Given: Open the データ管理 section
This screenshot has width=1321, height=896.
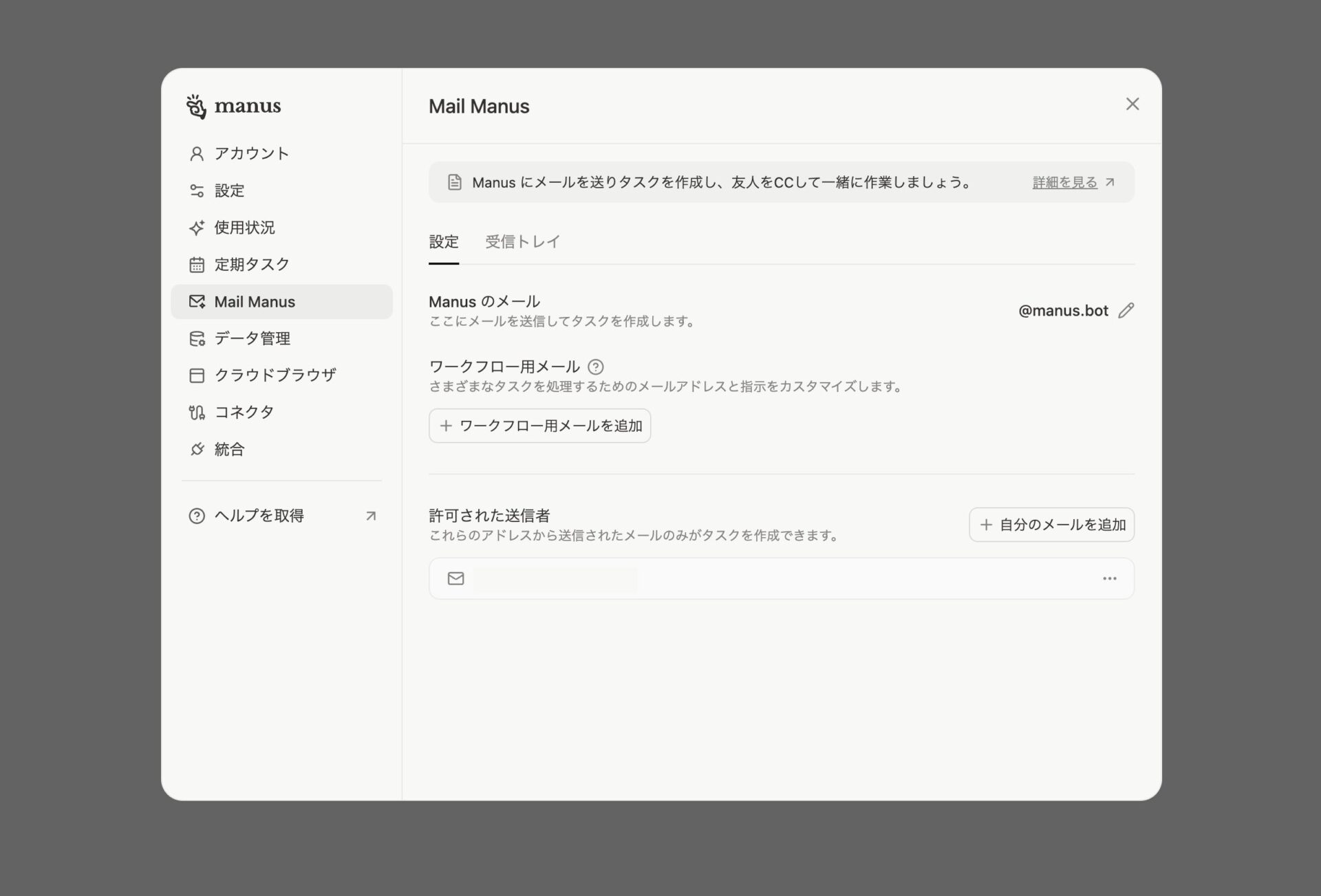Looking at the screenshot, I should click(252, 338).
